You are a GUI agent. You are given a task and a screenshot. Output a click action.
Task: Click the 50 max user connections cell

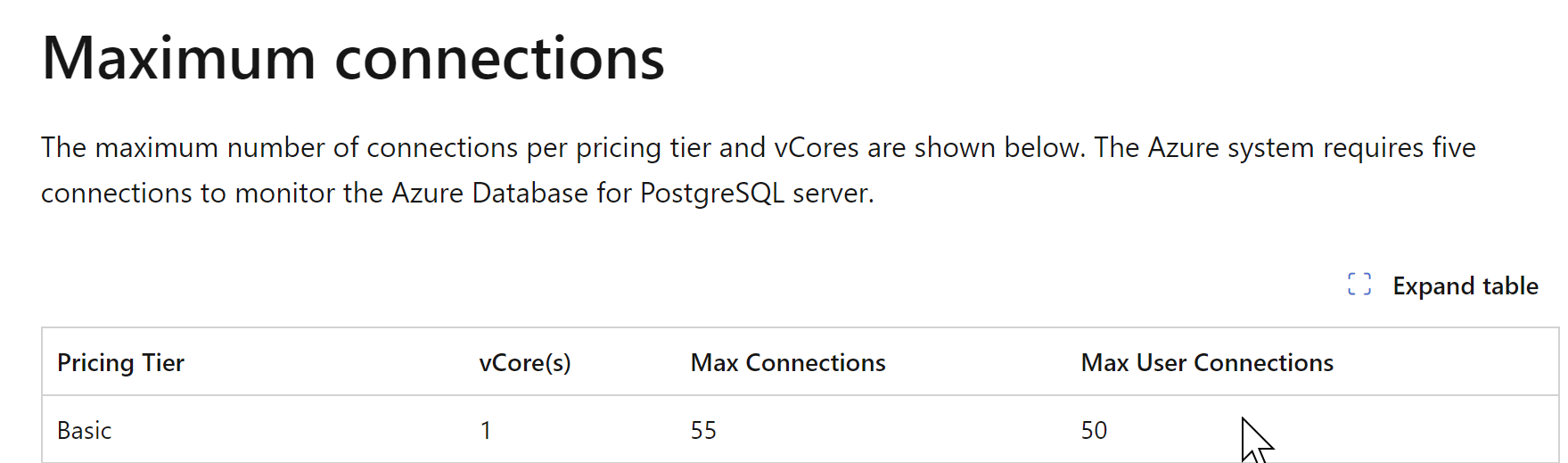1094,430
